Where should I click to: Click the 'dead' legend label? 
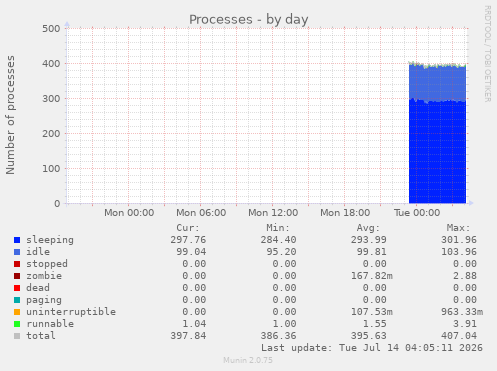38,288
